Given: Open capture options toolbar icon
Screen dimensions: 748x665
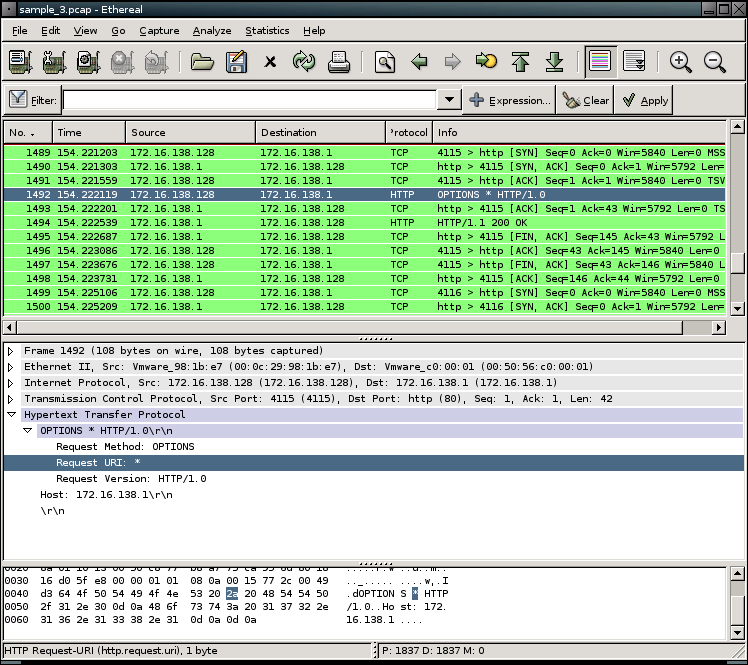Looking at the screenshot, I should coord(54,62).
